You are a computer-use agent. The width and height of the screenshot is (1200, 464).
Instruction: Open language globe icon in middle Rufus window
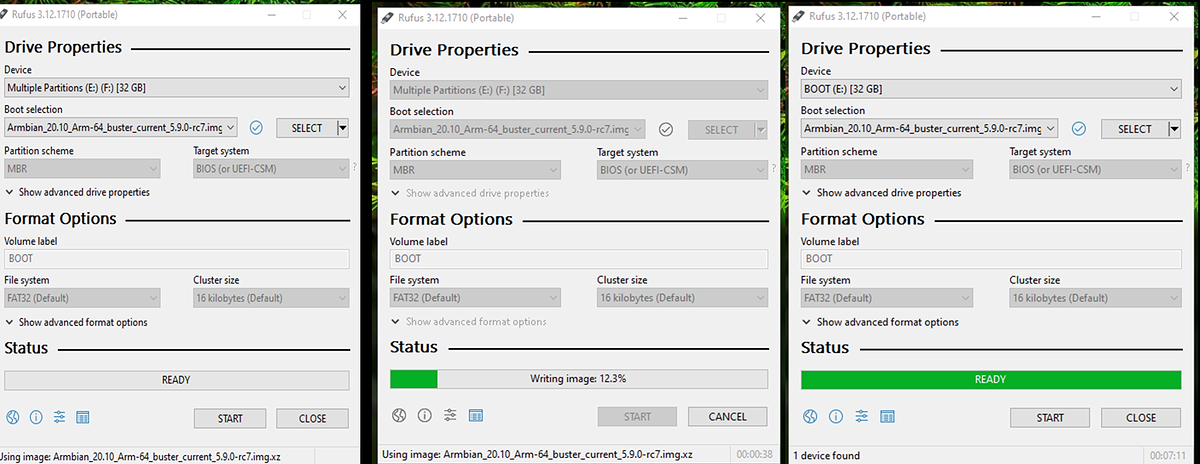(398, 416)
